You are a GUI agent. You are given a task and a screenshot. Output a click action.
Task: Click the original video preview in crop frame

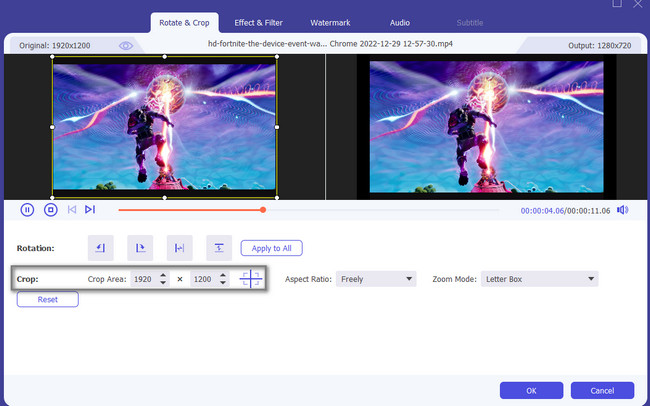pyautogui.click(x=165, y=127)
